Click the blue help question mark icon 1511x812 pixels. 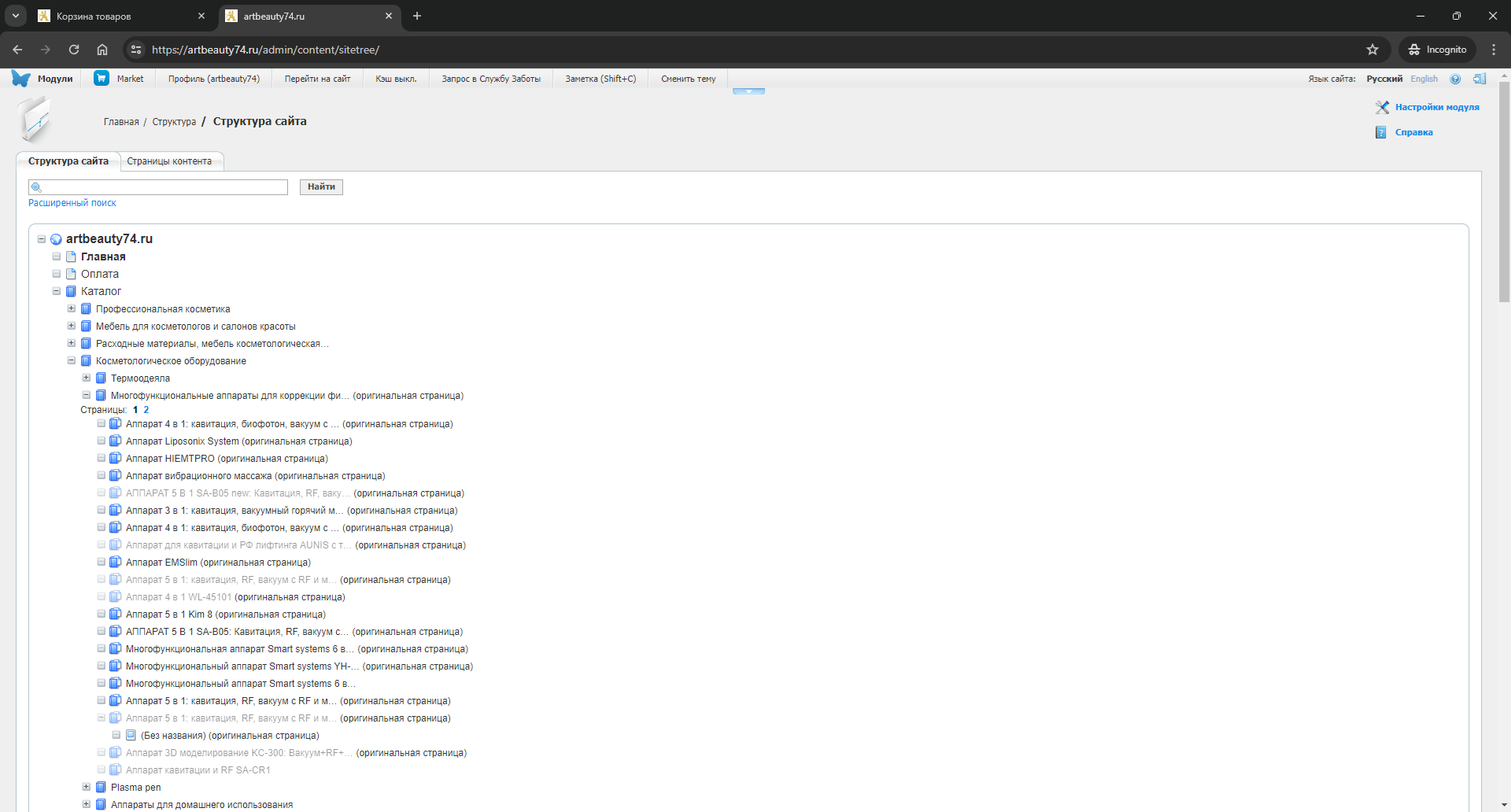tap(1455, 79)
